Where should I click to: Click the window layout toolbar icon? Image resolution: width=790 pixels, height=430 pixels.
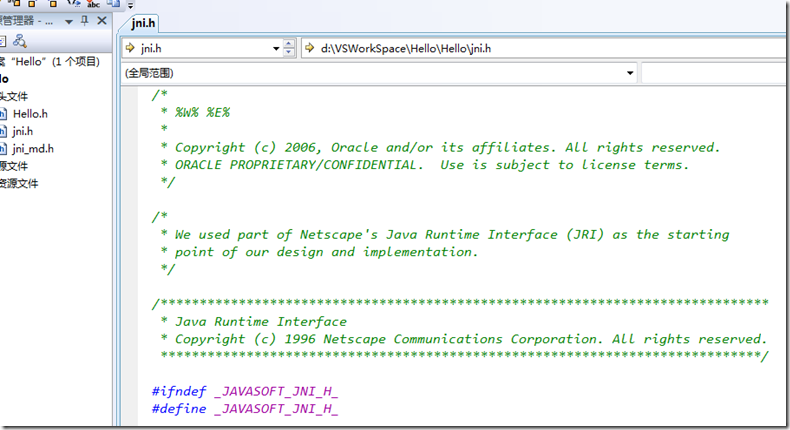(113, 3)
